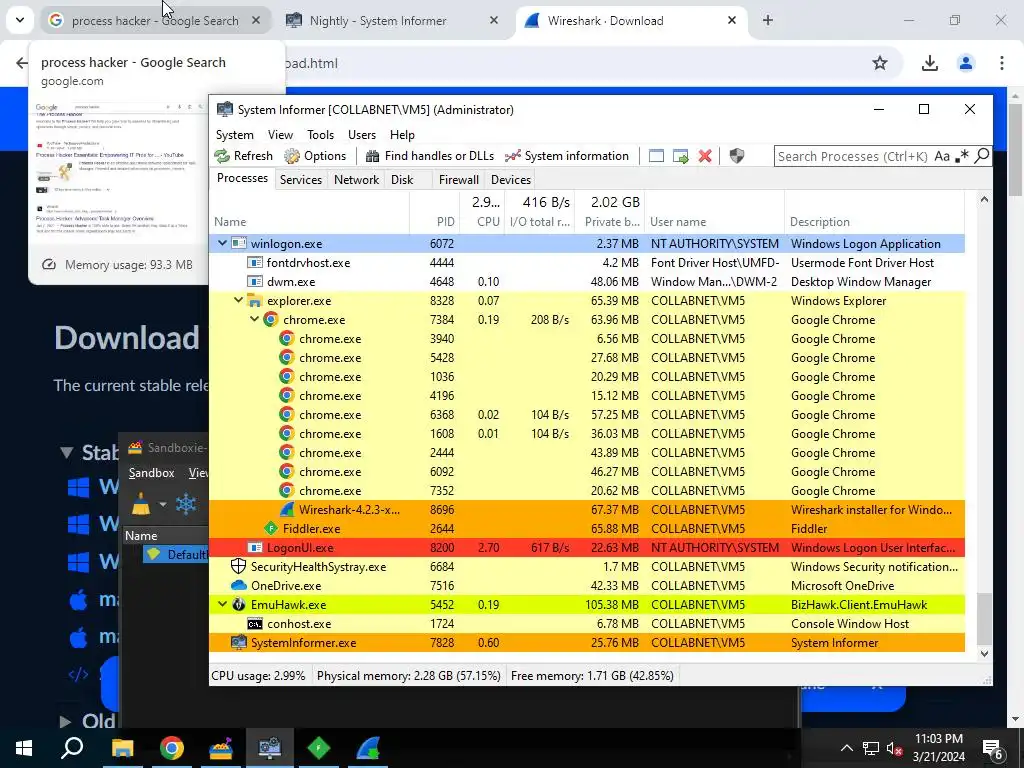Click the Sandboxie snowflake icon
This screenshot has height=768, width=1024.
(186, 504)
